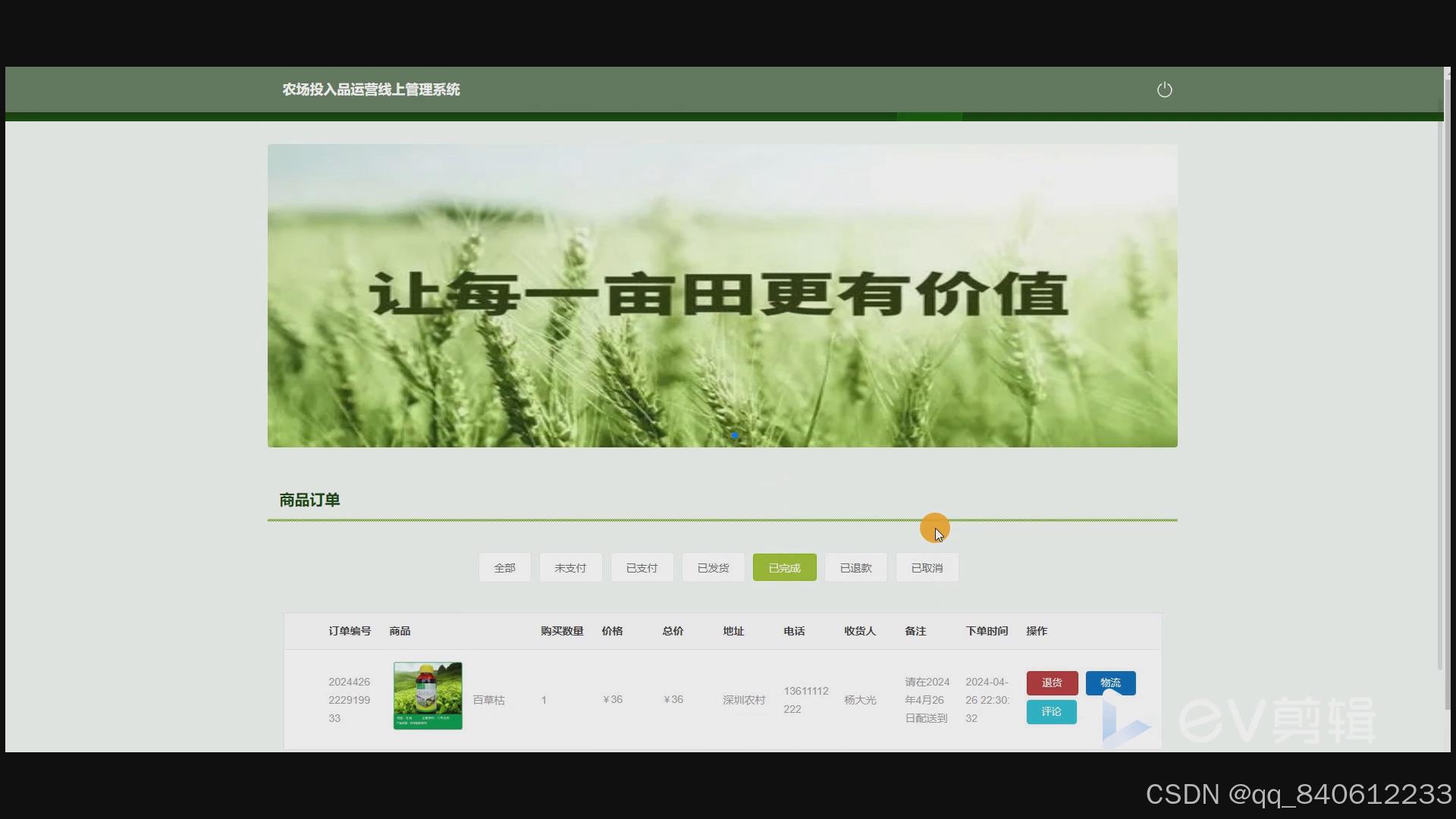Viewport: 1456px width, 819px height.
Task: Click the highlighted green navigation bar segment
Action: [929, 117]
